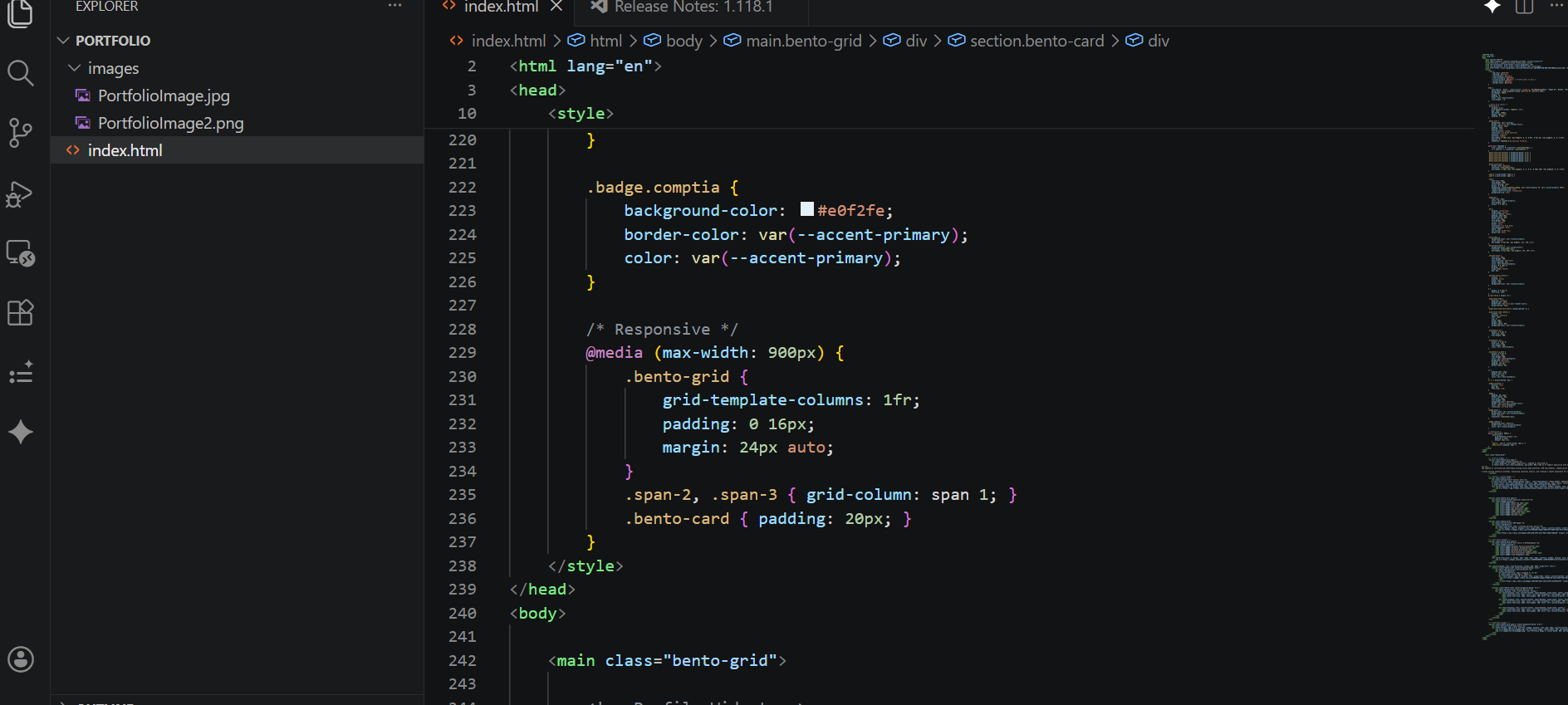Viewport: 1568px width, 705px height.
Task: Open the Accounts menu
Action: pos(20,659)
